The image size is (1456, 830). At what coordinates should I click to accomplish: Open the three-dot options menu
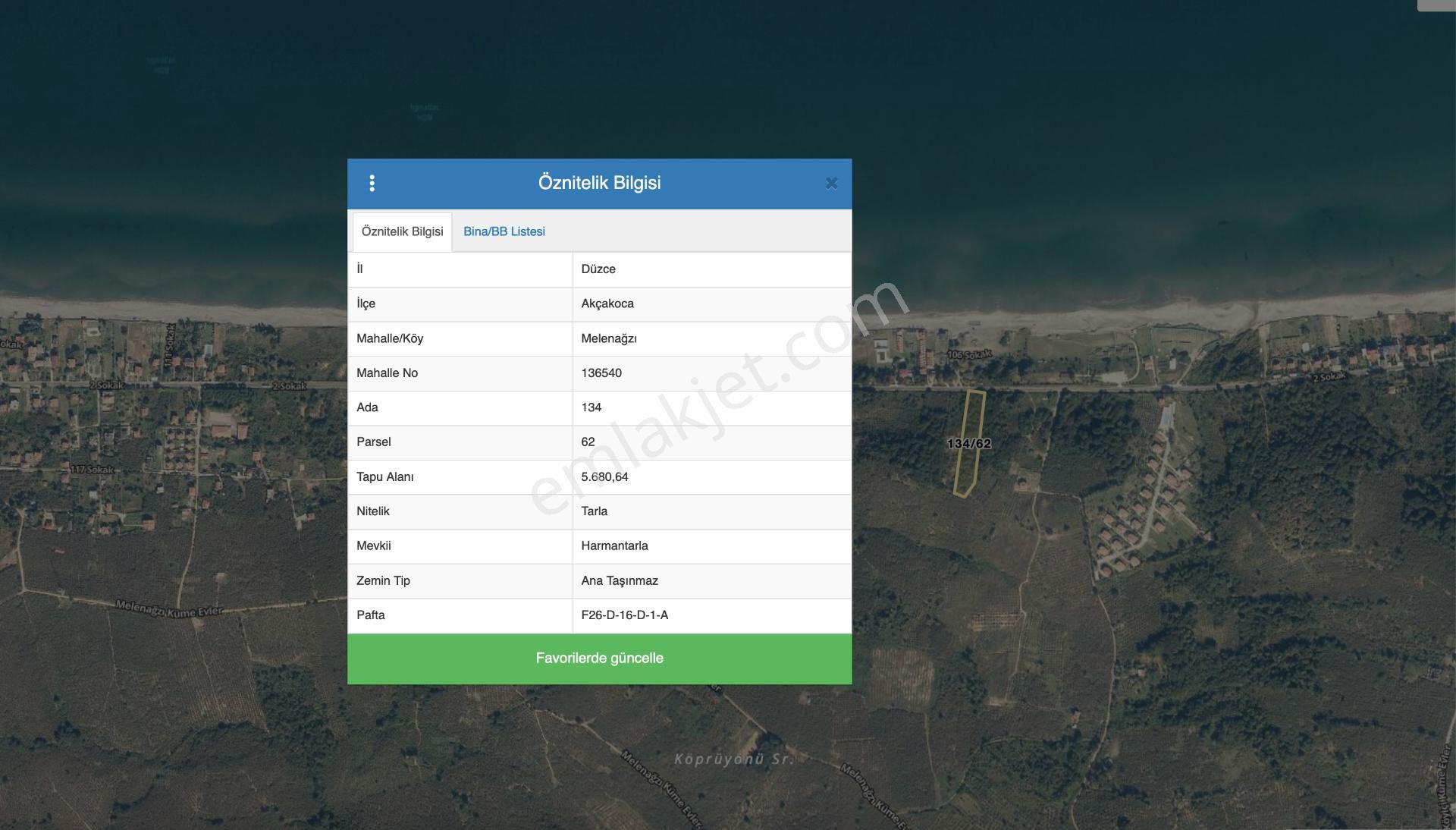(x=372, y=183)
